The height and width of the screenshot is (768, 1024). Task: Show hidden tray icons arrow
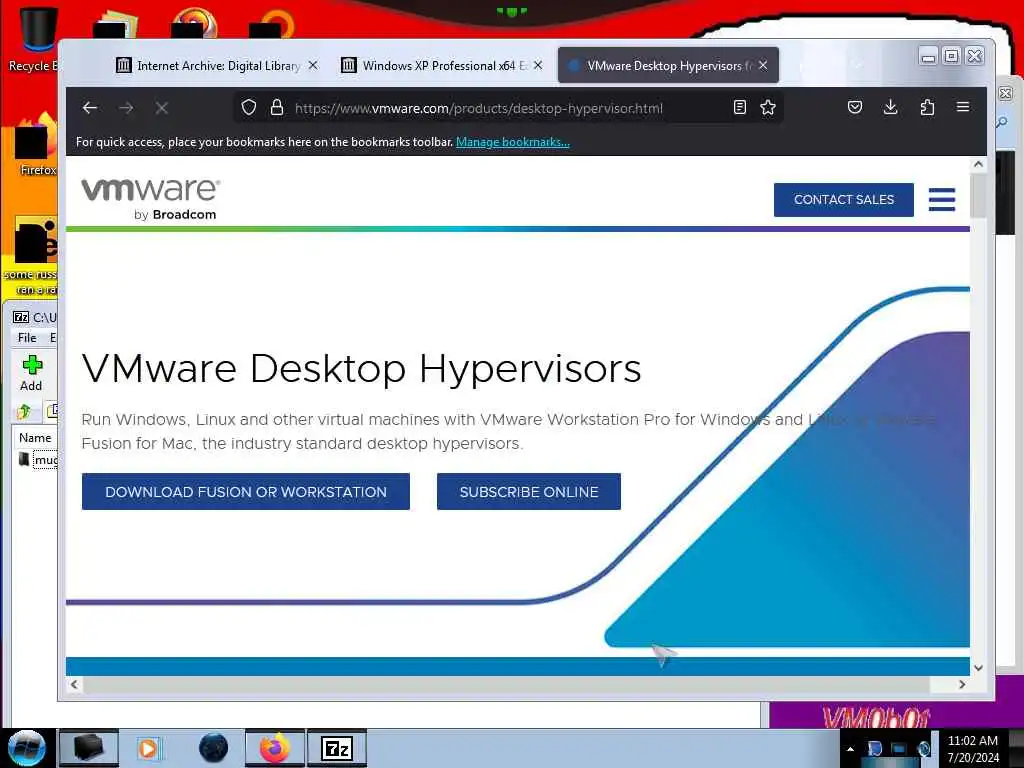pyautogui.click(x=850, y=749)
